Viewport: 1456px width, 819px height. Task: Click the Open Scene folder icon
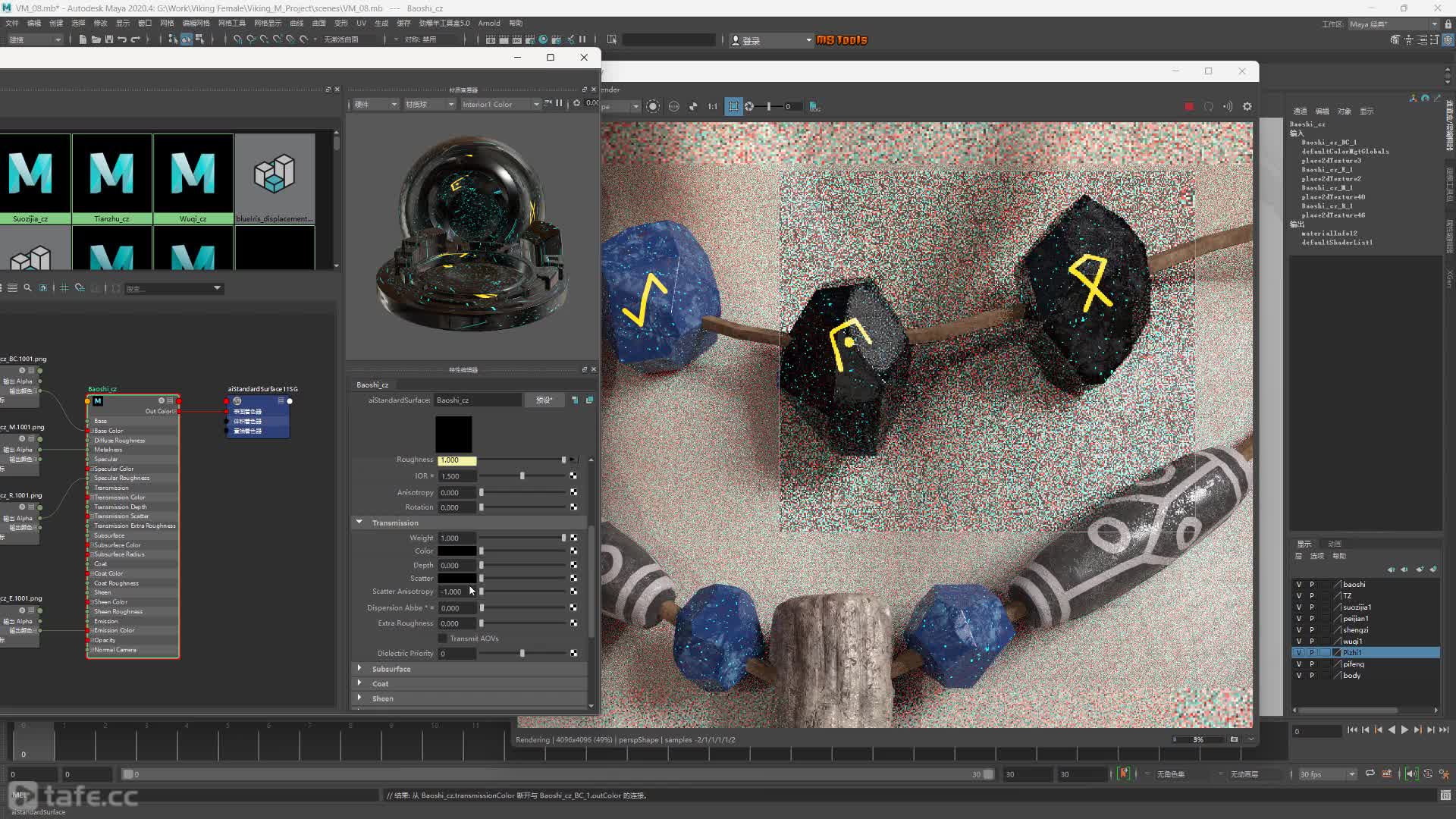tap(96, 39)
